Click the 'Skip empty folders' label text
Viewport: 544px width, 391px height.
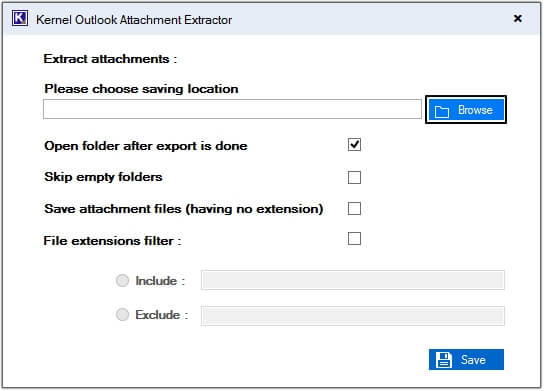tap(103, 177)
